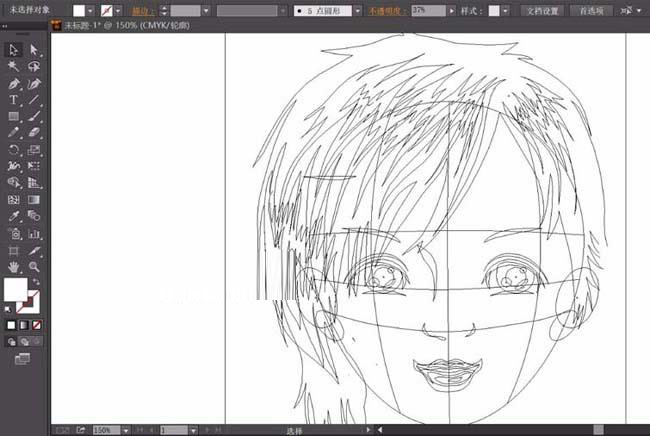The width and height of the screenshot is (650, 436).
Task: Activate the Pen tool
Action: [14, 83]
